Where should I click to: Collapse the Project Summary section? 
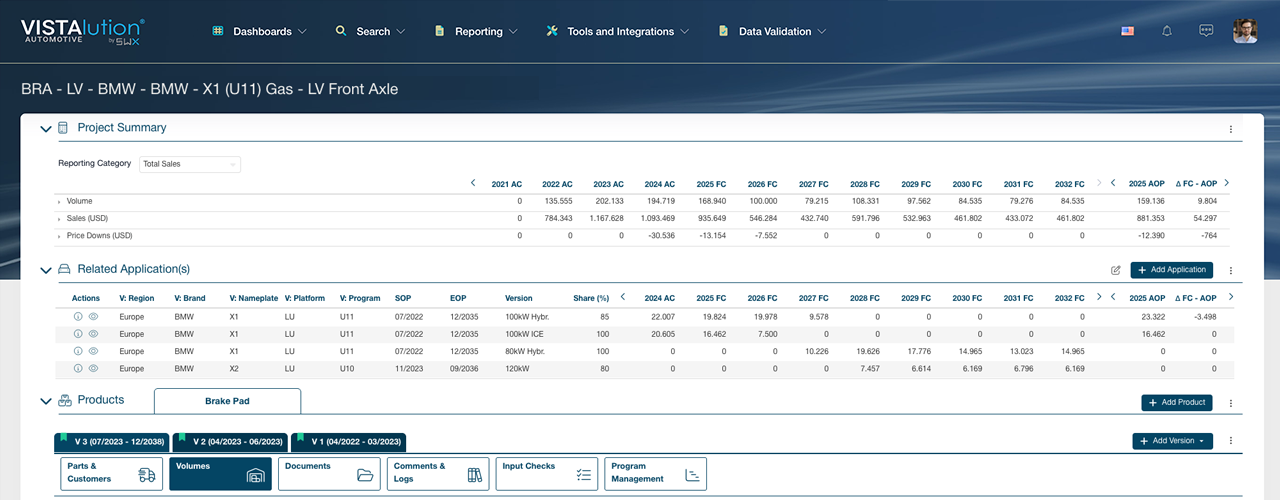coord(45,128)
